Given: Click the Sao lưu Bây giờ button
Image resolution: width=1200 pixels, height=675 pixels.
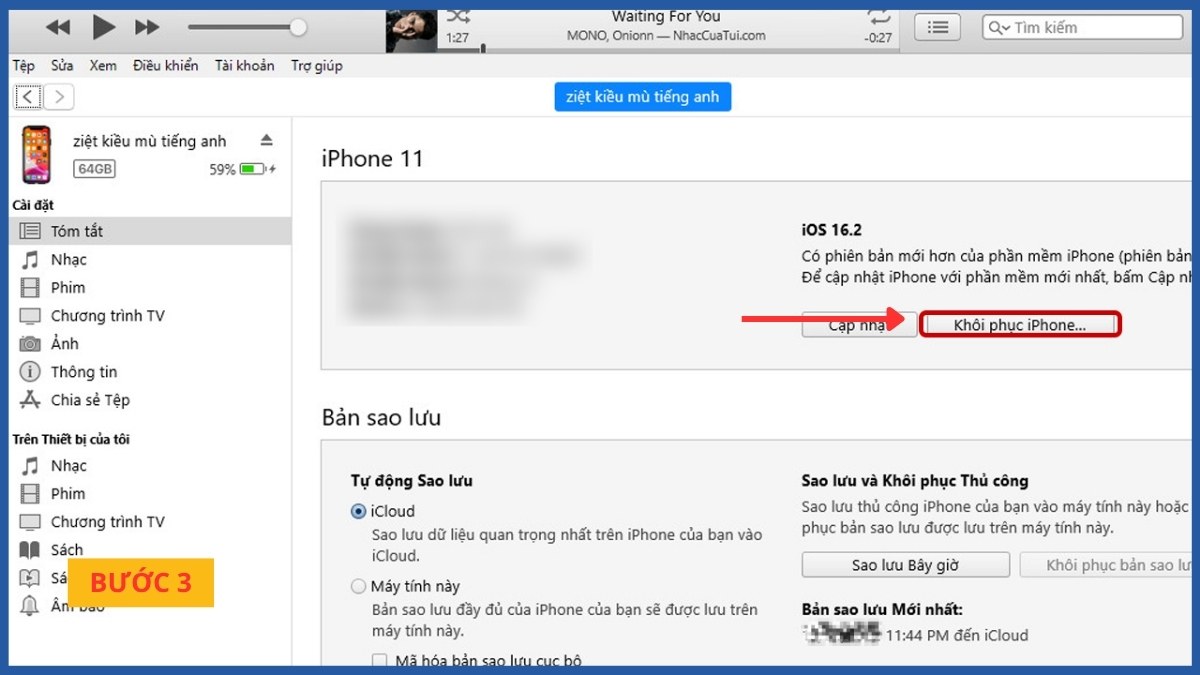Looking at the screenshot, I should (905, 565).
